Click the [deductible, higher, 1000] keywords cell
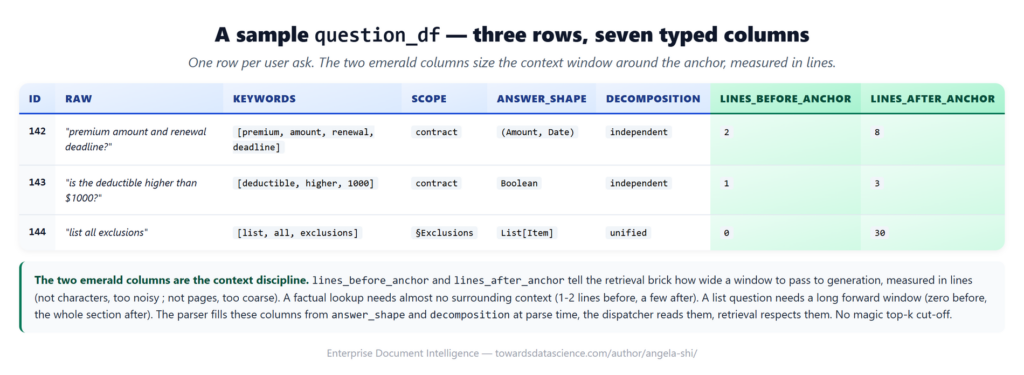The image size is (1024, 375). click(306, 183)
